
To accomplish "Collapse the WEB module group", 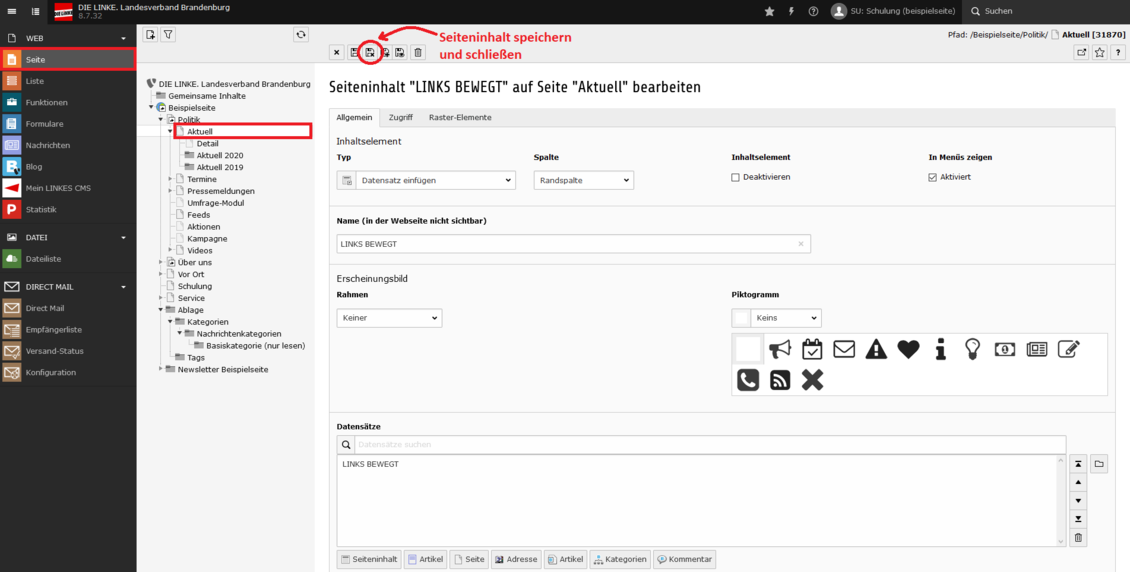I will 123,38.
